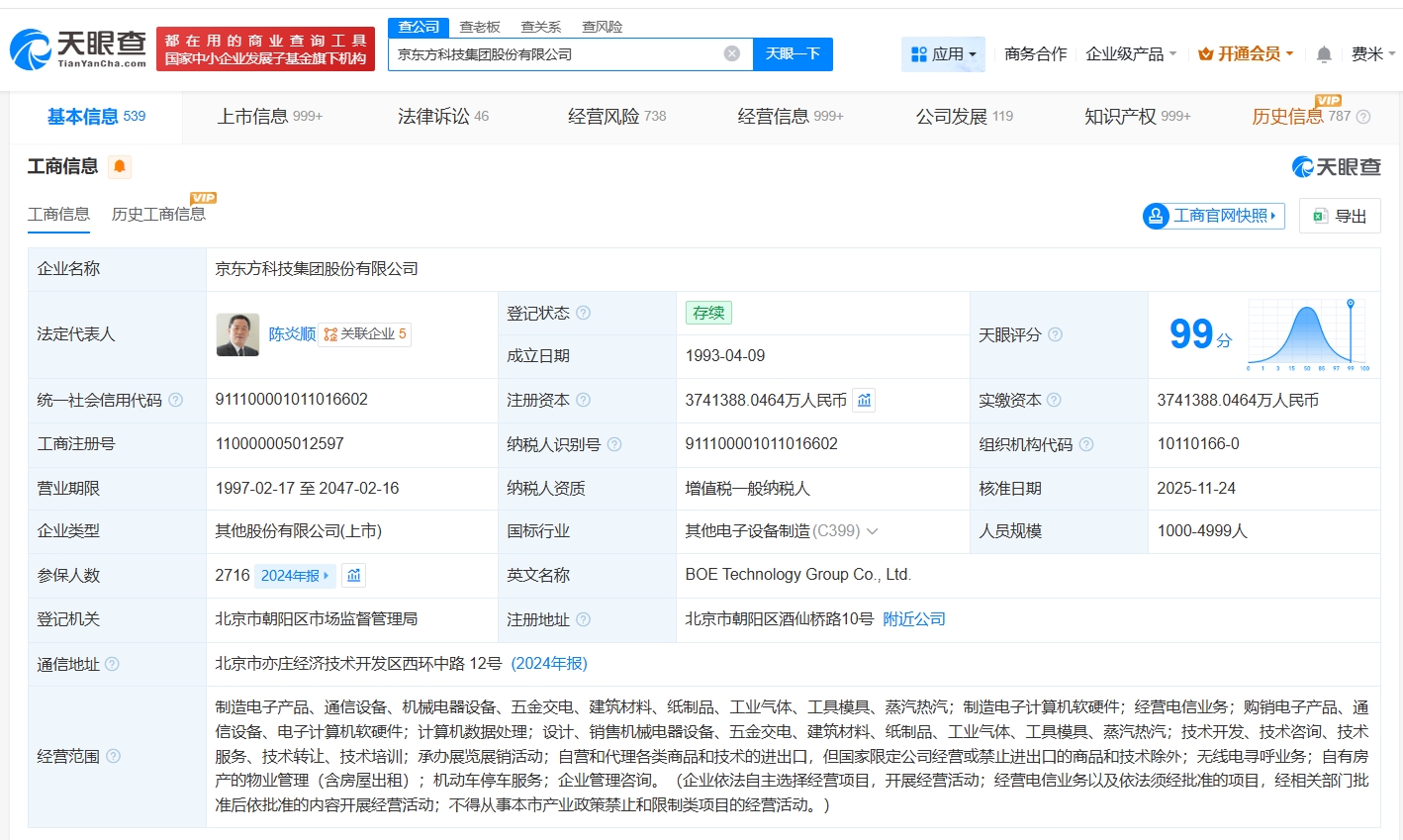The width and height of the screenshot is (1403, 840).
Task: Open registered capital chart icon
Action: (864, 400)
